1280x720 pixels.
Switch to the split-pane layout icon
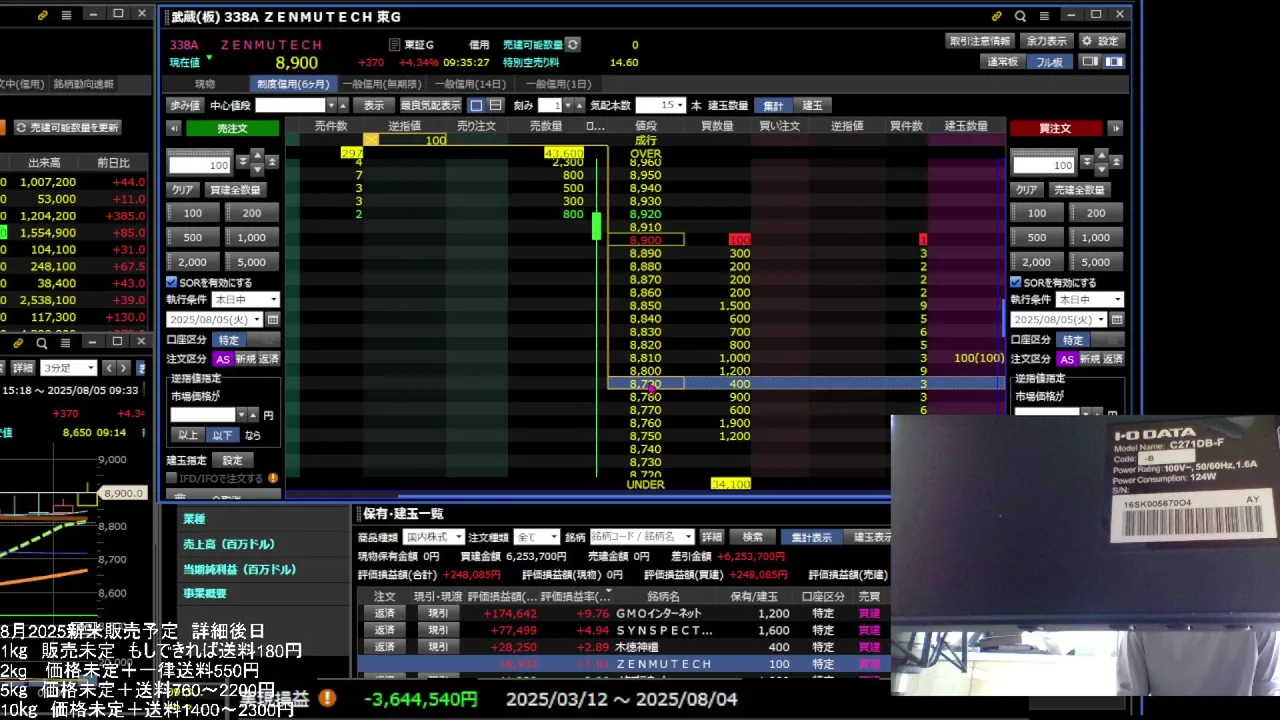[x=1113, y=61]
